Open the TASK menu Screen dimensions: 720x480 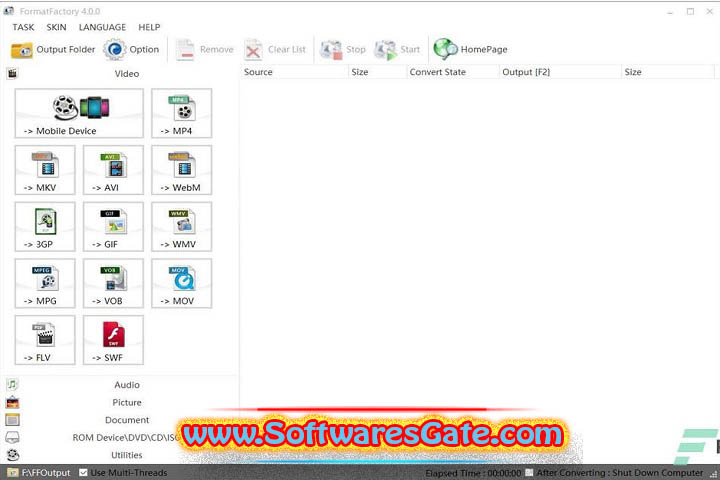click(23, 27)
